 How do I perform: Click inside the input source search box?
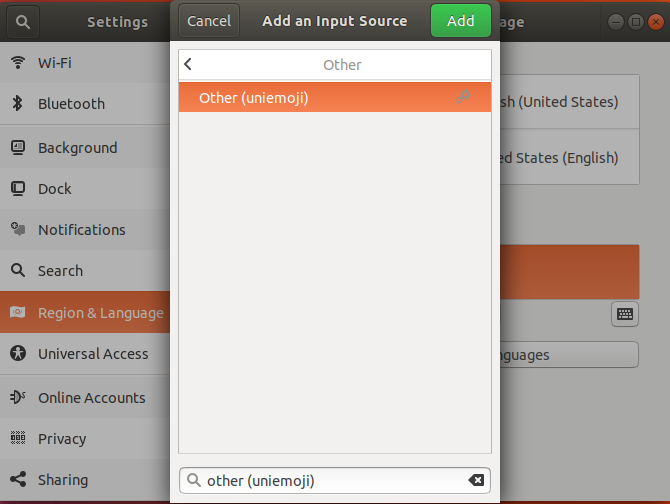click(x=330, y=481)
